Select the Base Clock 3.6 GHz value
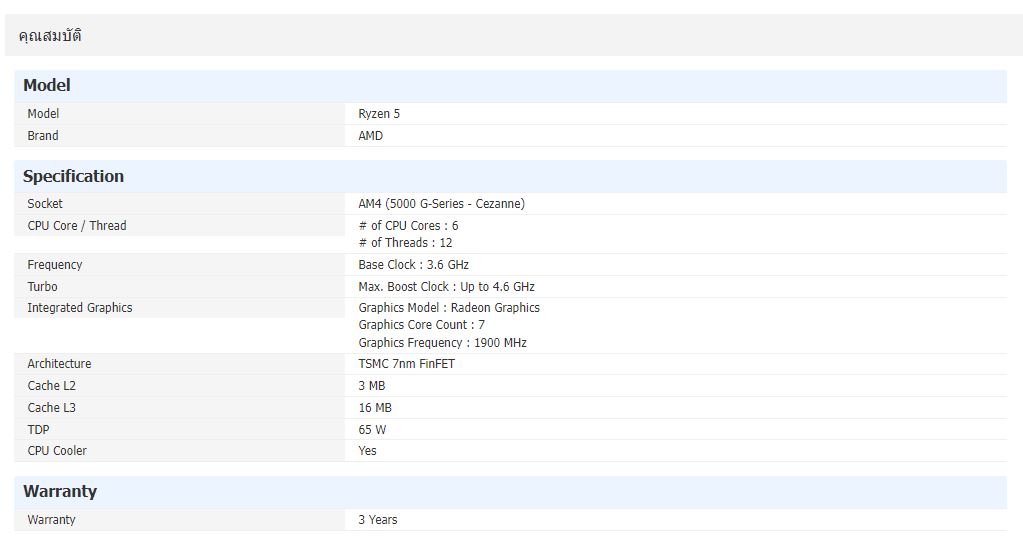The height and width of the screenshot is (546, 1023). (413, 265)
